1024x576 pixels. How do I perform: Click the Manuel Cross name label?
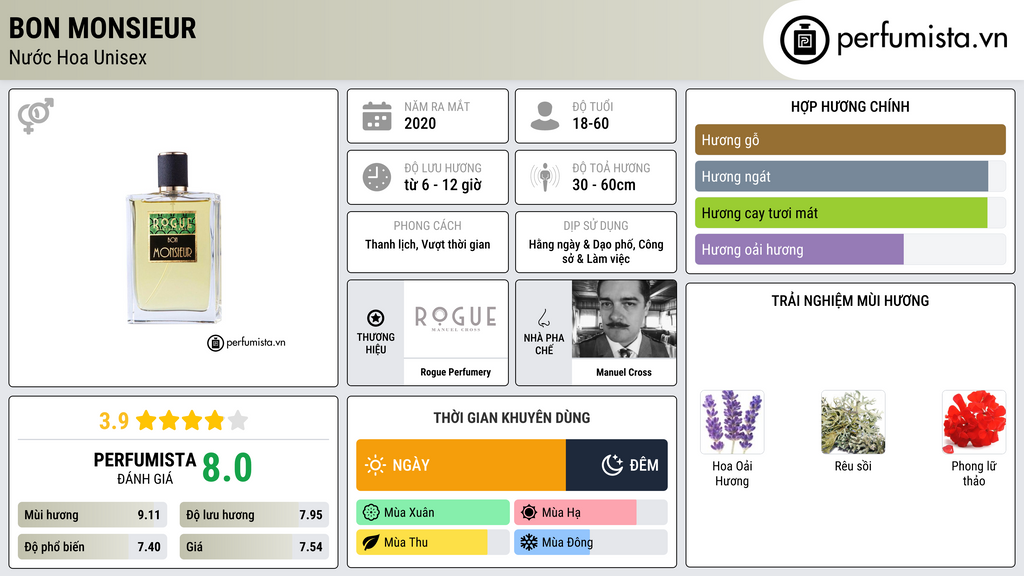624,372
